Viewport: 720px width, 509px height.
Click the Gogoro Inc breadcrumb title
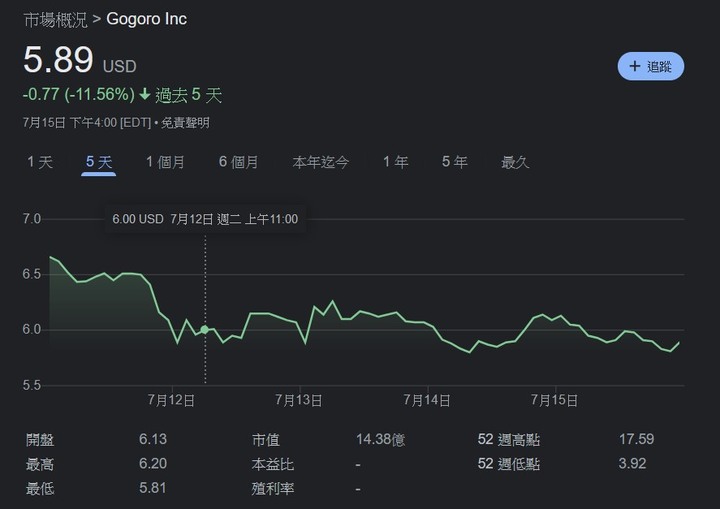(x=146, y=19)
